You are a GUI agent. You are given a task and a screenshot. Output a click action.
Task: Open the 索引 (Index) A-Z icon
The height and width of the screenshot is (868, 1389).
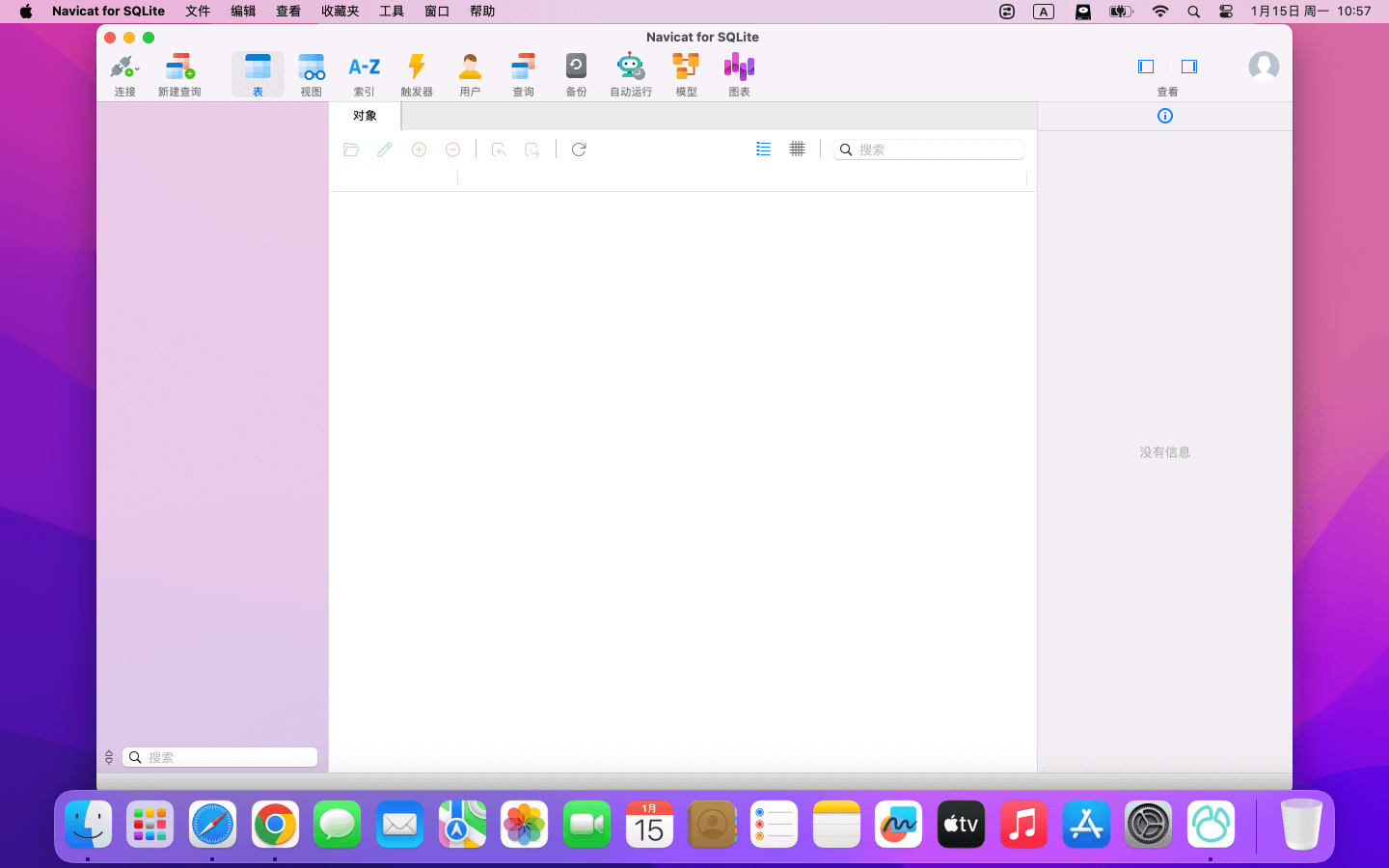(x=364, y=74)
